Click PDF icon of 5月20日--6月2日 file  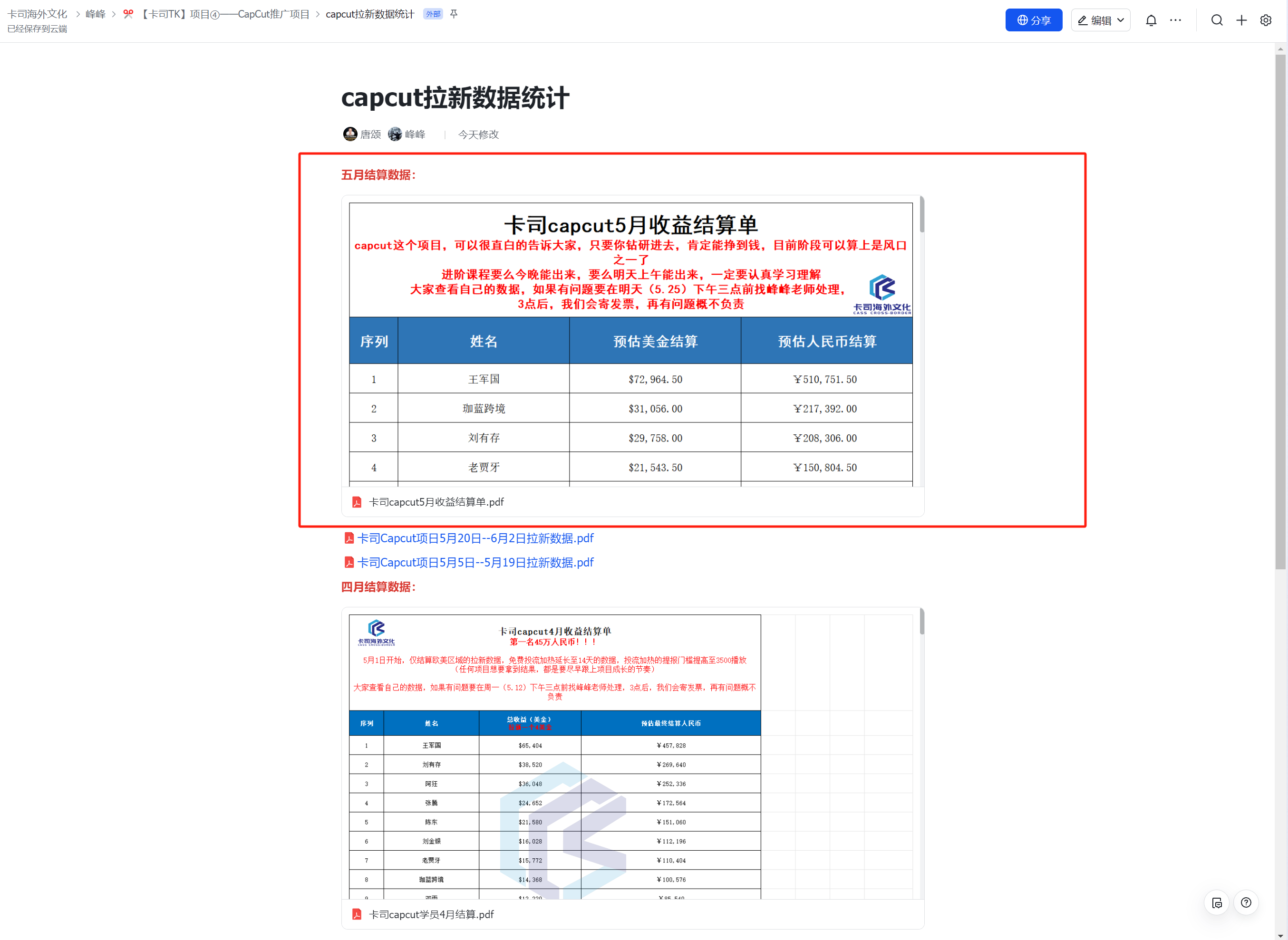[x=349, y=538]
